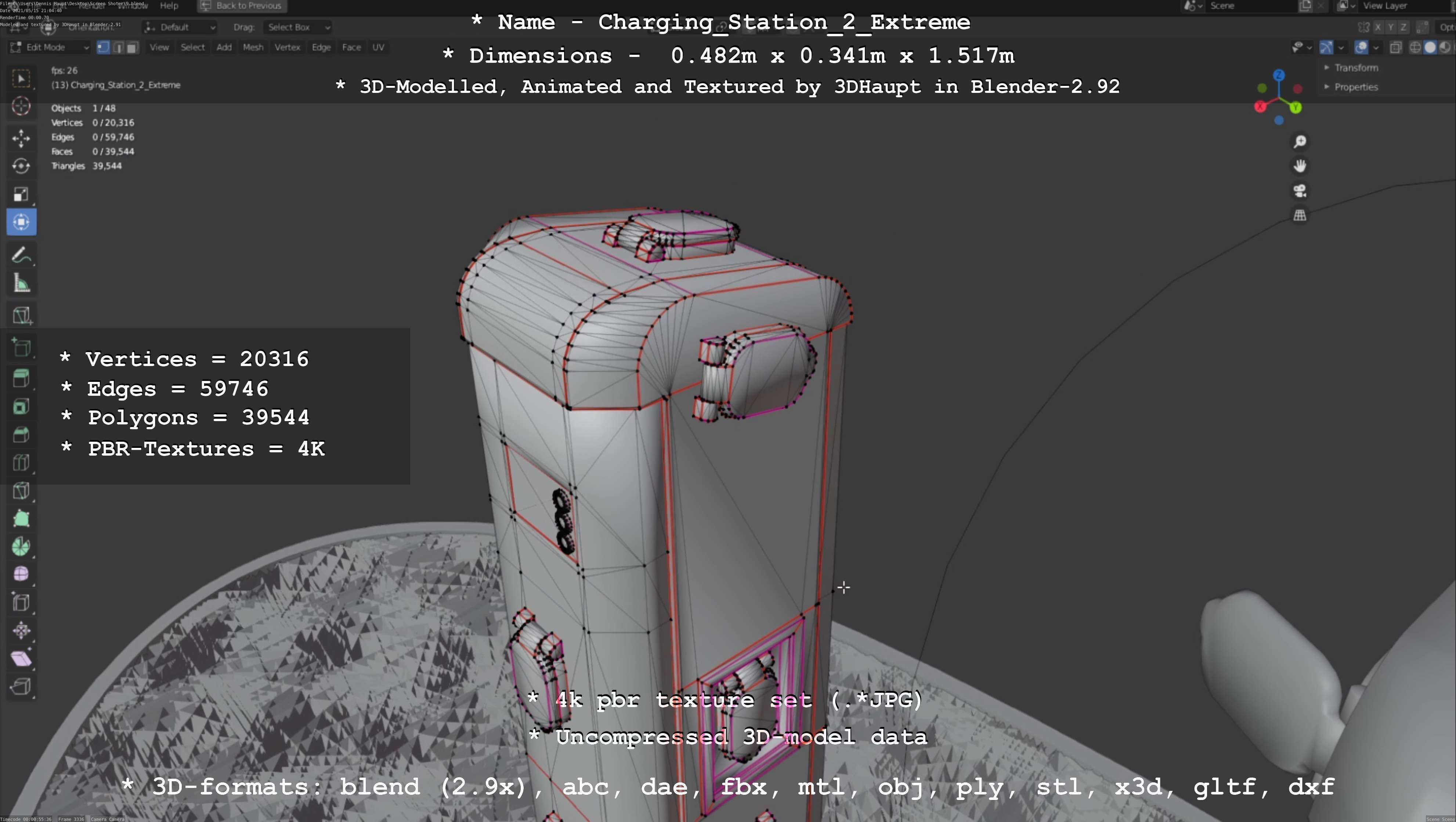Toggle viewport gizmos visibility
Screen dimensions: 1456x822
[1326, 47]
